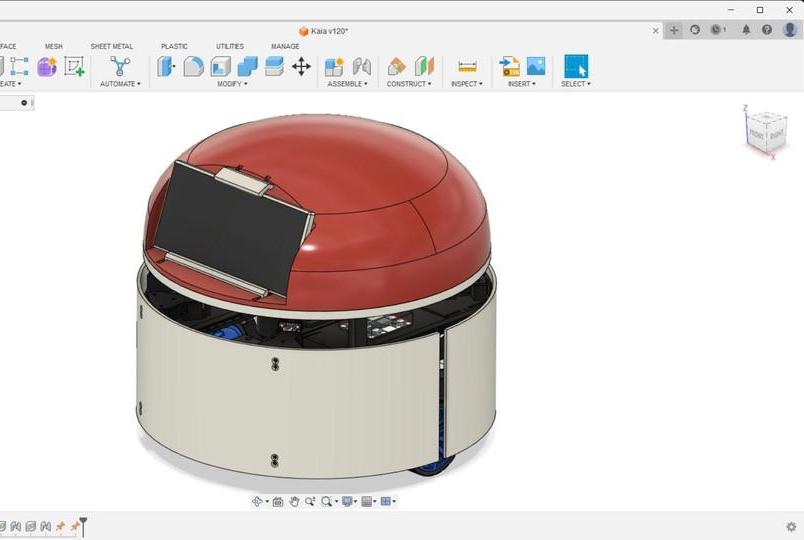Open the Help question mark menu
This screenshot has width=804, height=540.
coord(767,30)
